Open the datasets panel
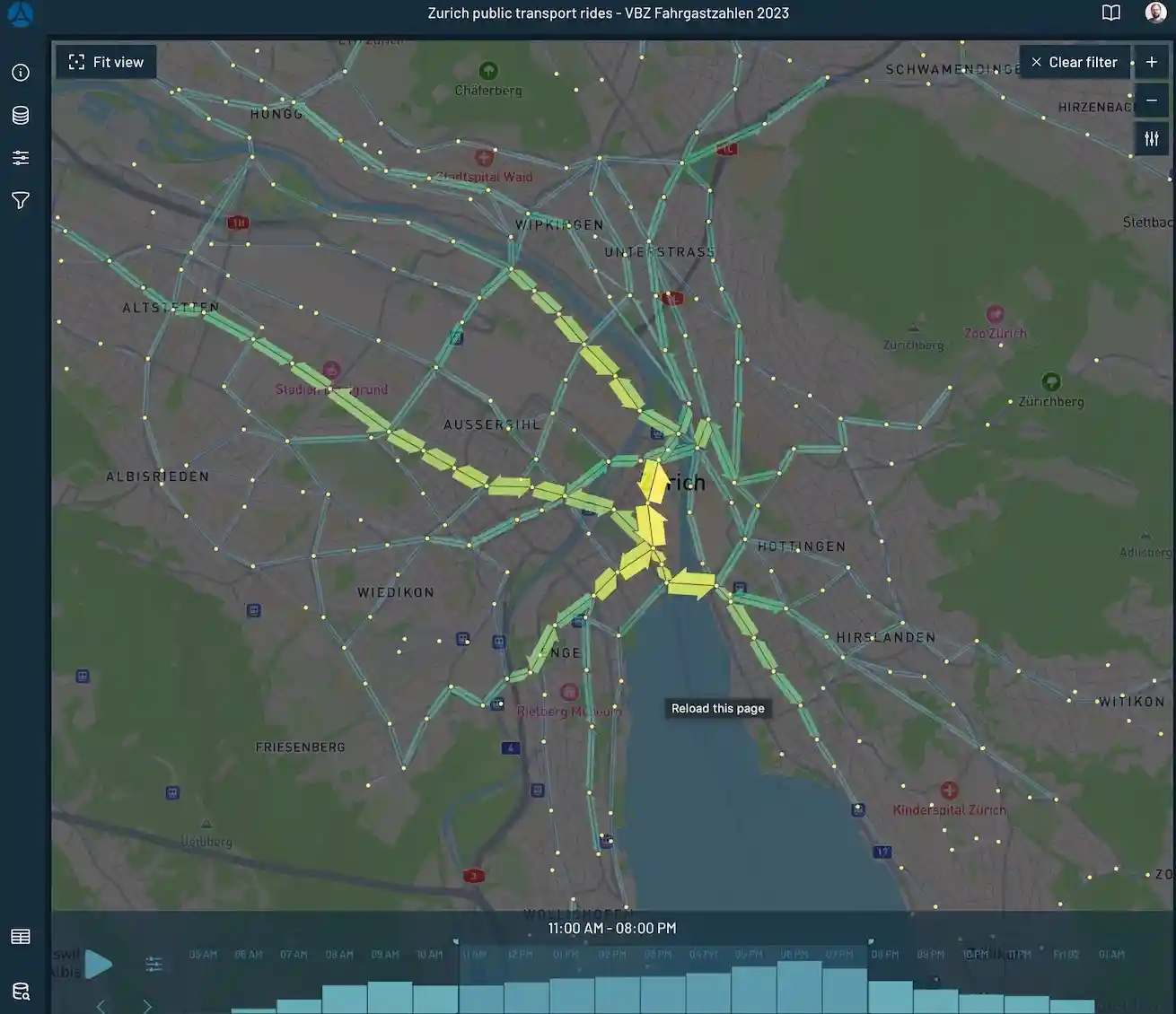1176x1014 pixels. click(x=20, y=115)
